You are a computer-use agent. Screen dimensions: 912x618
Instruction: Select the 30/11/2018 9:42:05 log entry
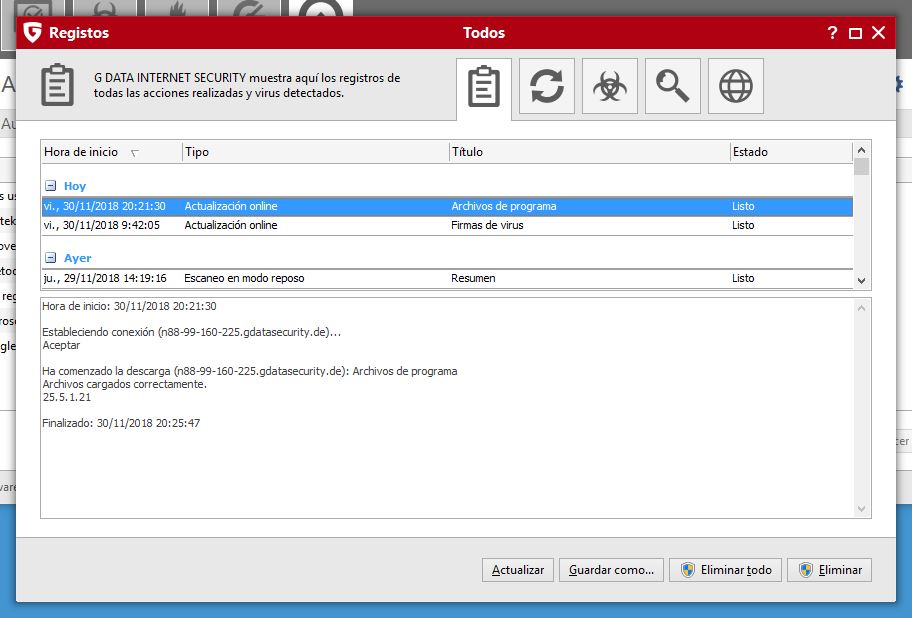tap(447, 226)
